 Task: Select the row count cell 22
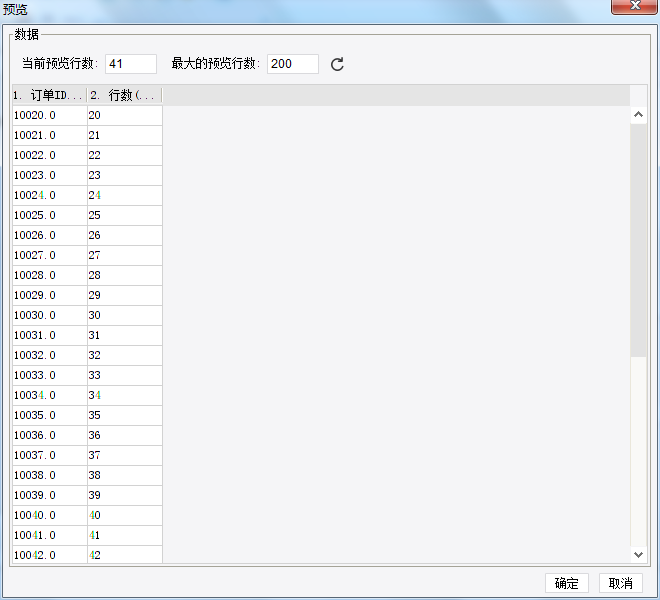tap(125, 155)
